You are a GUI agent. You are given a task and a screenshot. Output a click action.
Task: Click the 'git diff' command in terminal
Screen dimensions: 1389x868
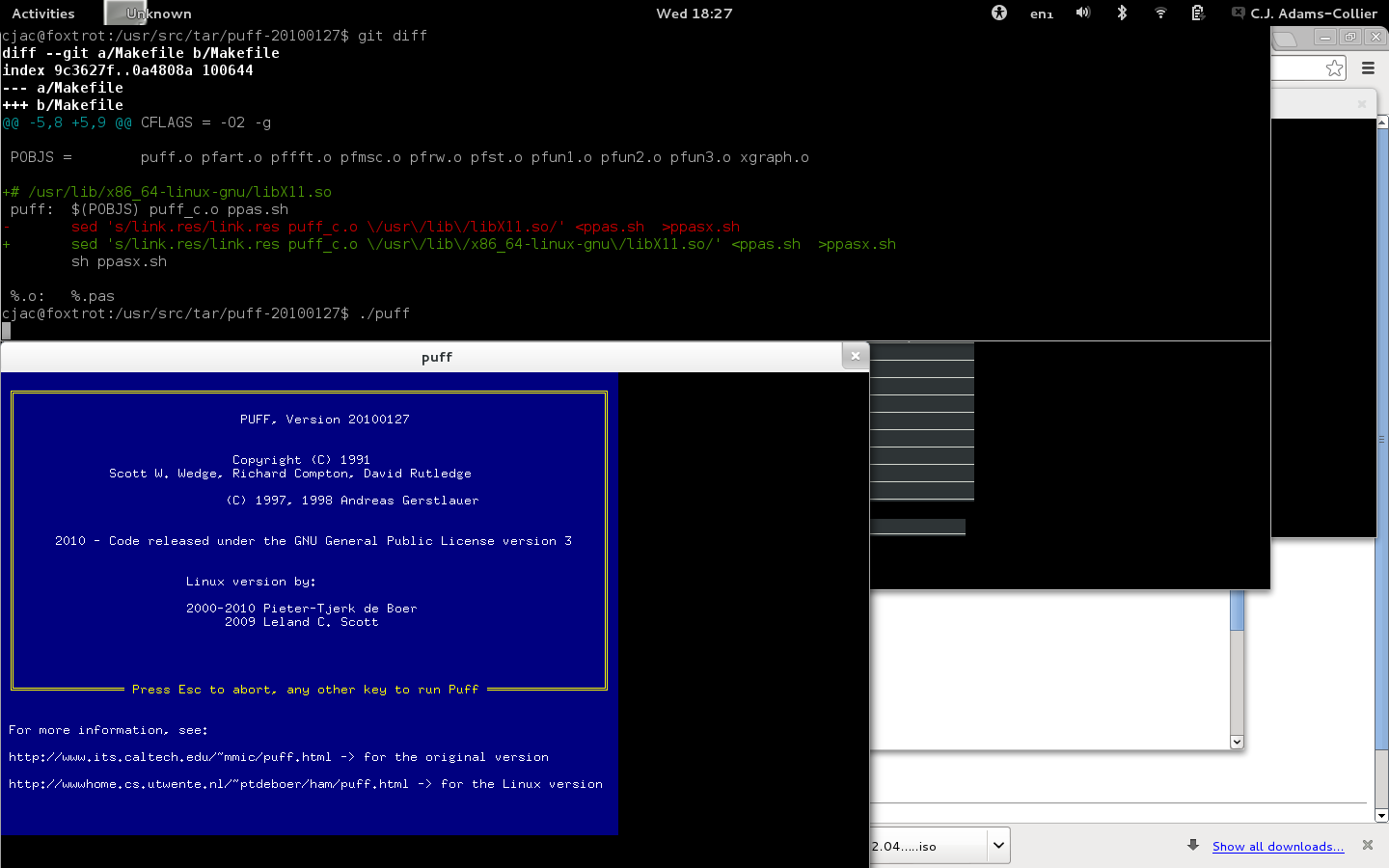pos(392,36)
